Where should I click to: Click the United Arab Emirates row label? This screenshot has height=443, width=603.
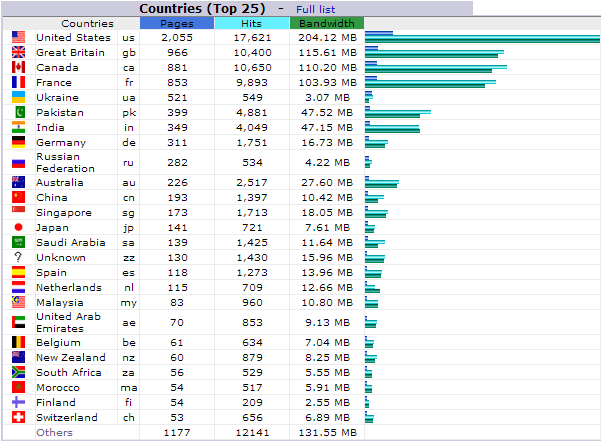(x=70, y=322)
